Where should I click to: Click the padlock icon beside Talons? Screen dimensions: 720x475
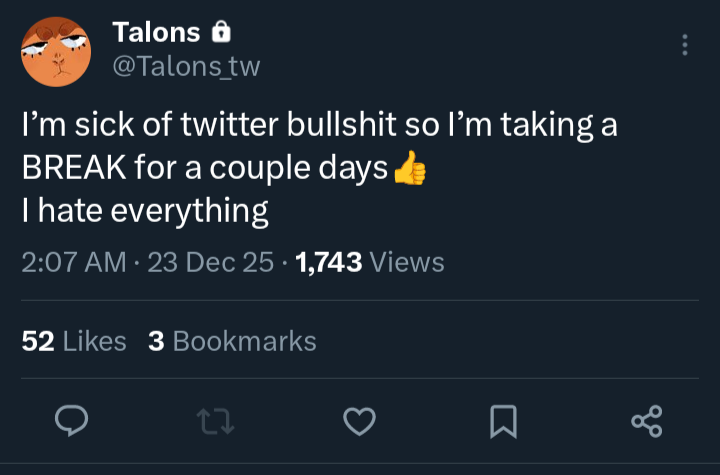tap(221, 33)
